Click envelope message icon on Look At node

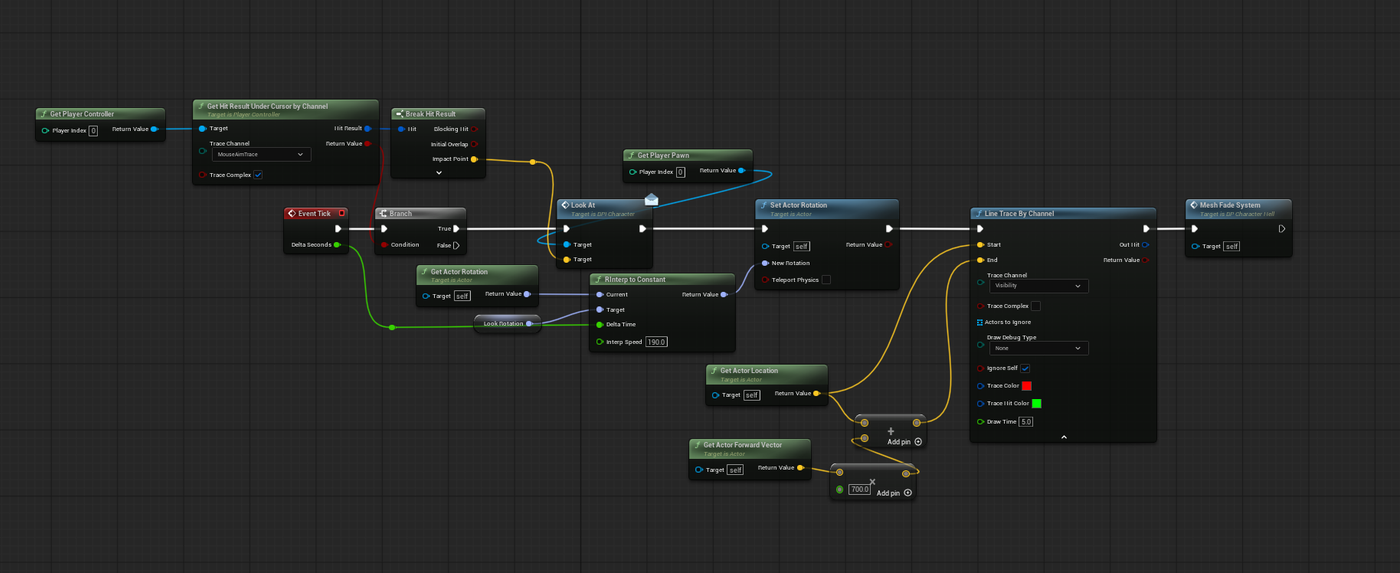click(x=652, y=200)
